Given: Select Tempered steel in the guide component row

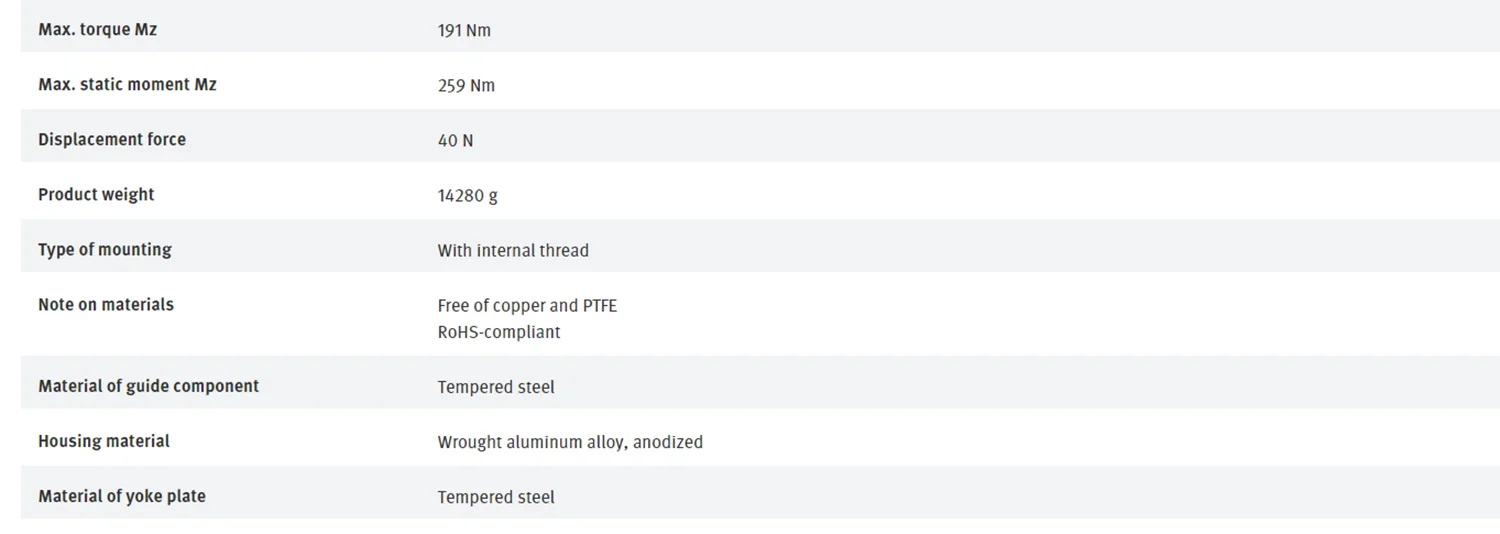Looking at the screenshot, I should 496,387.
